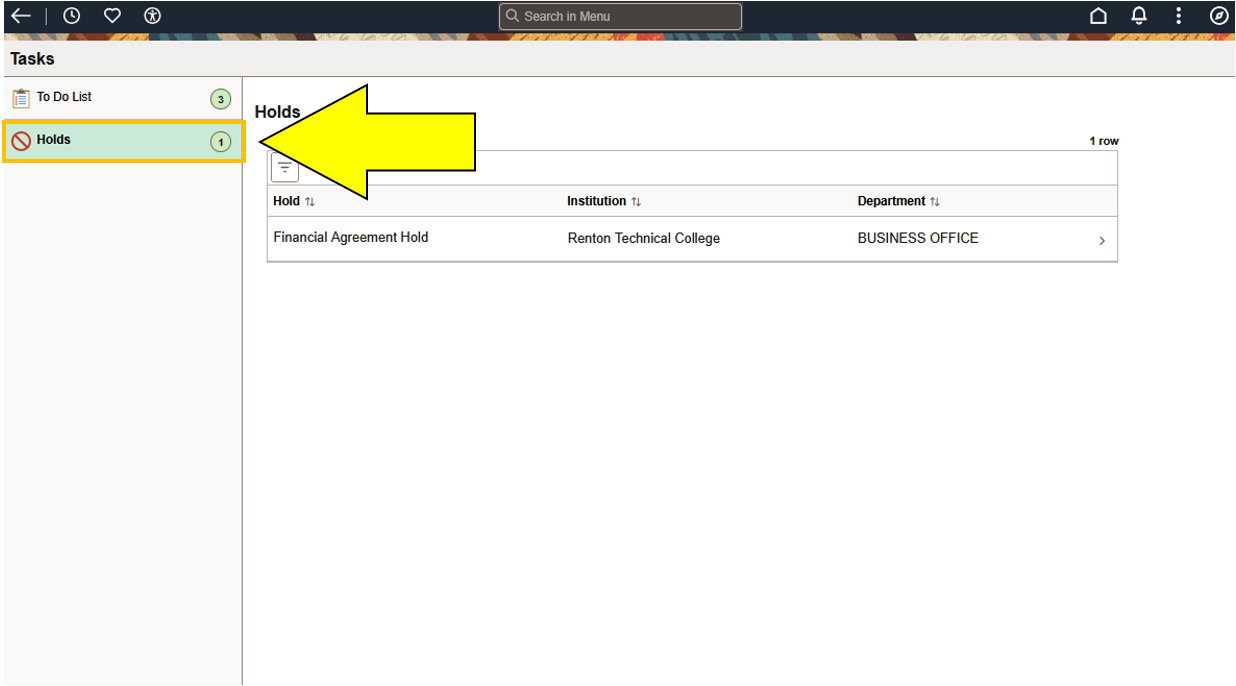1236x686 pixels.
Task: Click the Search in Menu field
Action: [619, 16]
